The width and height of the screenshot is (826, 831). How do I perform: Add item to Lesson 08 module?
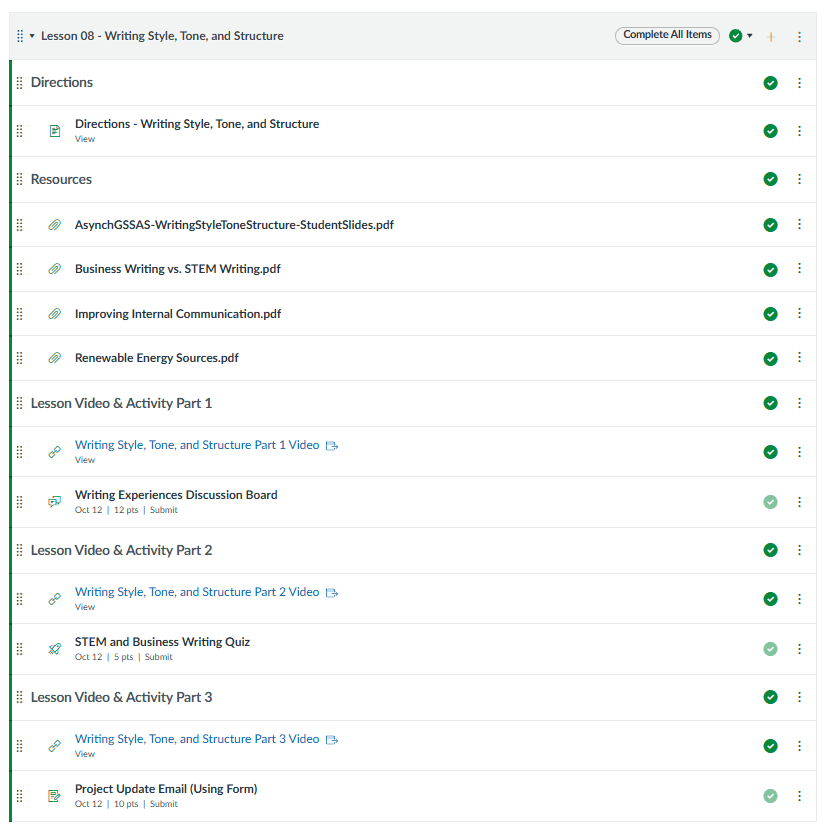pos(771,37)
